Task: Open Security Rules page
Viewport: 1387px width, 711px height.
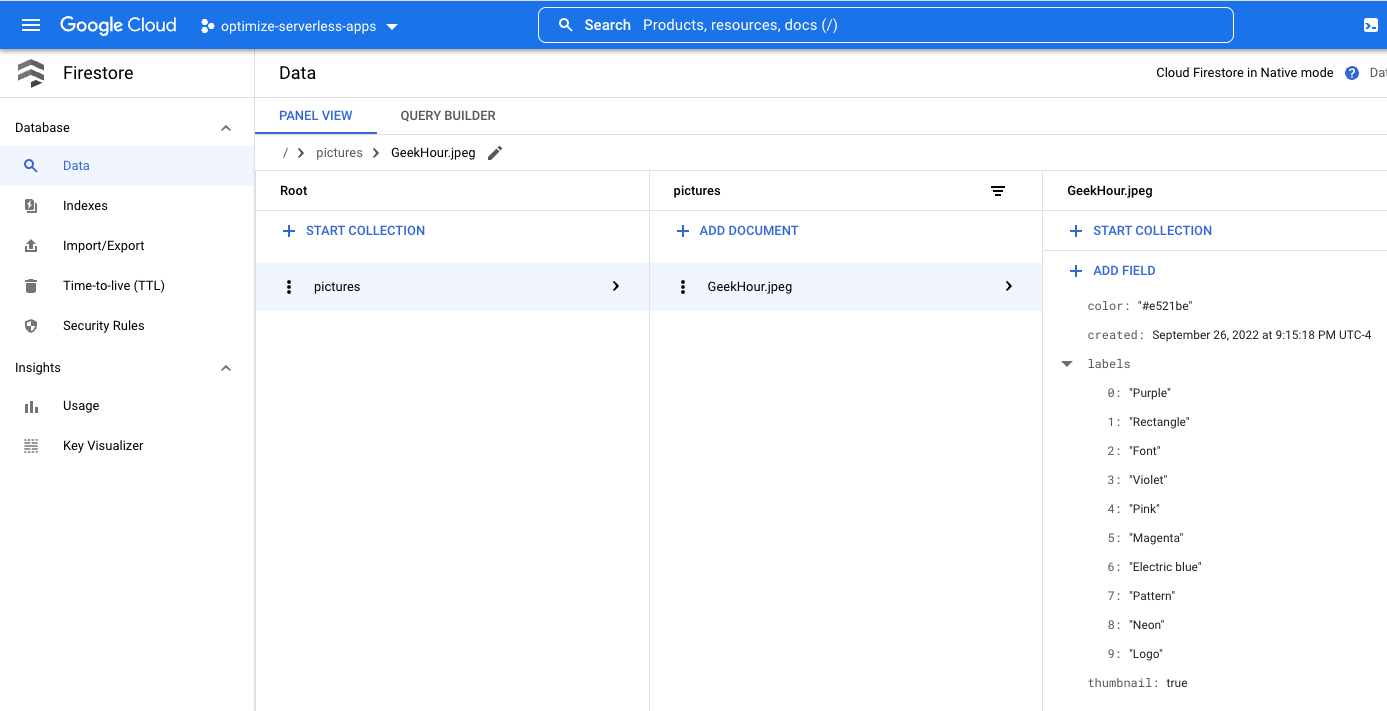Action: coord(103,326)
